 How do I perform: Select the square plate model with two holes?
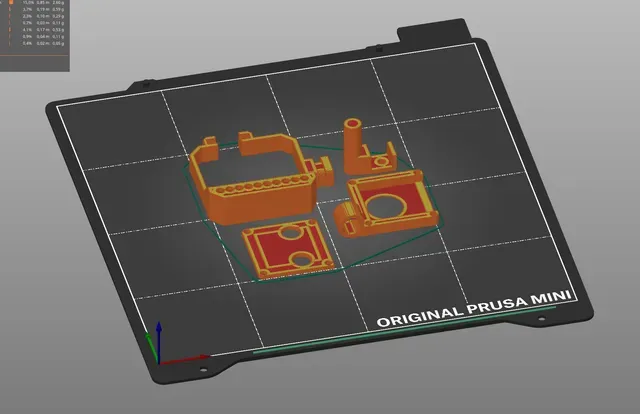coord(288,249)
